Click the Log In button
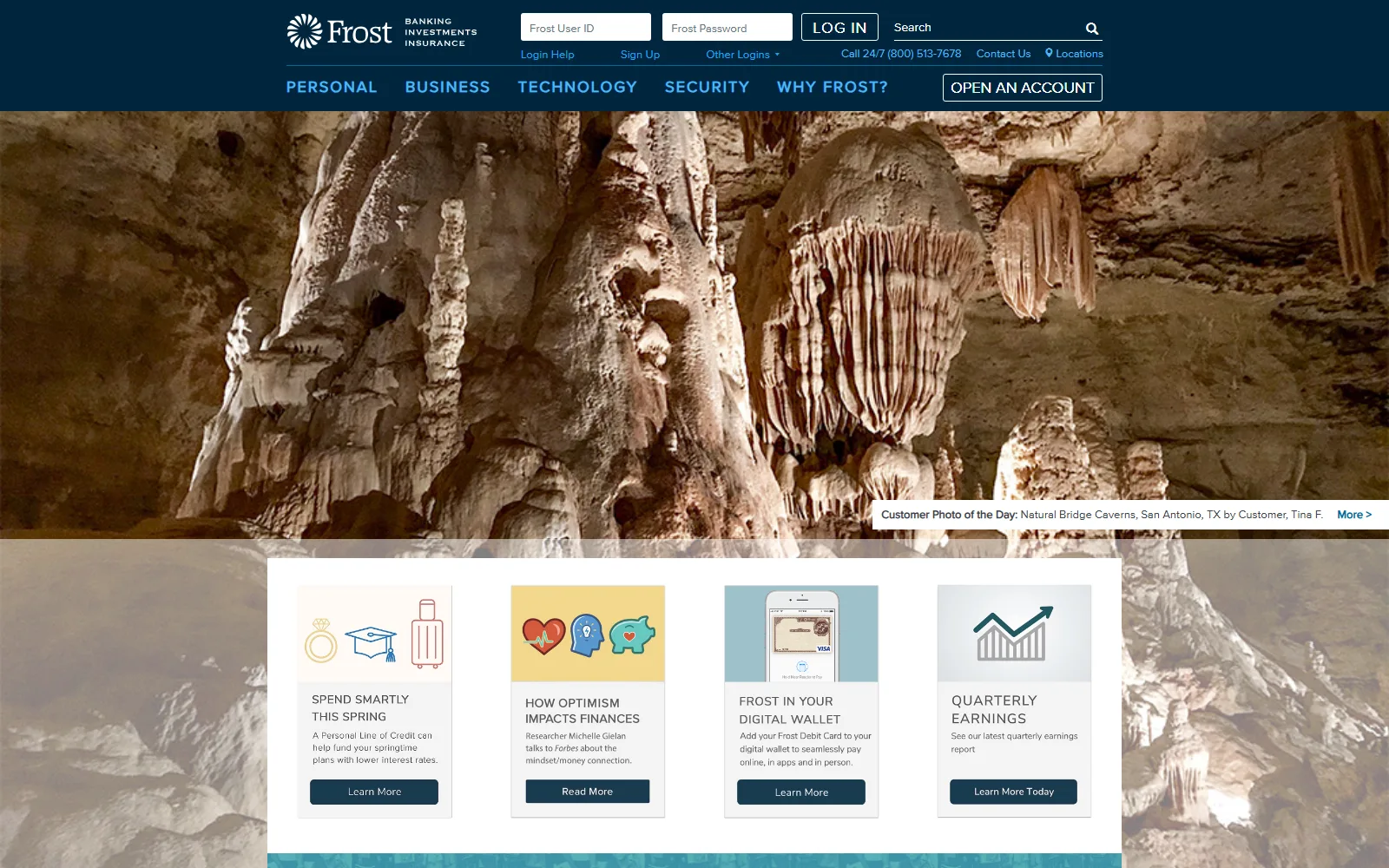Viewport: 1389px width, 868px height. (x=839, y=28)
